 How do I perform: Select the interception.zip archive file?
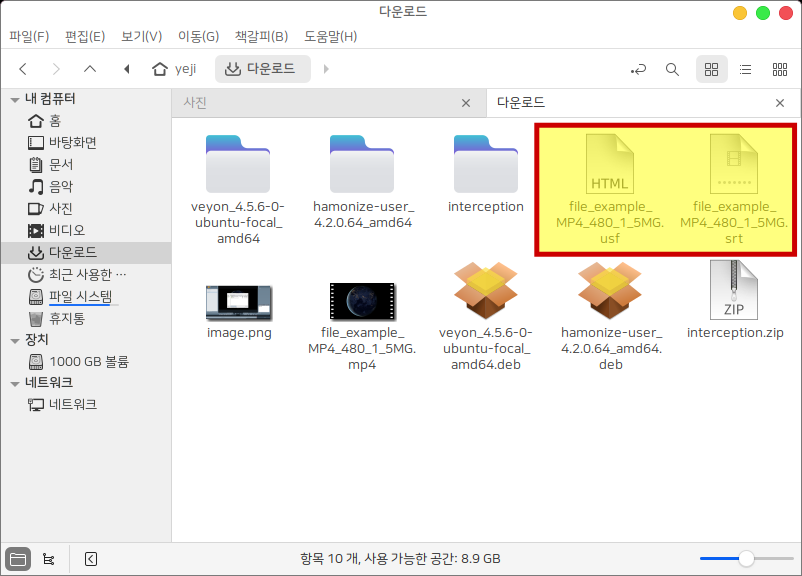[734, 300]
